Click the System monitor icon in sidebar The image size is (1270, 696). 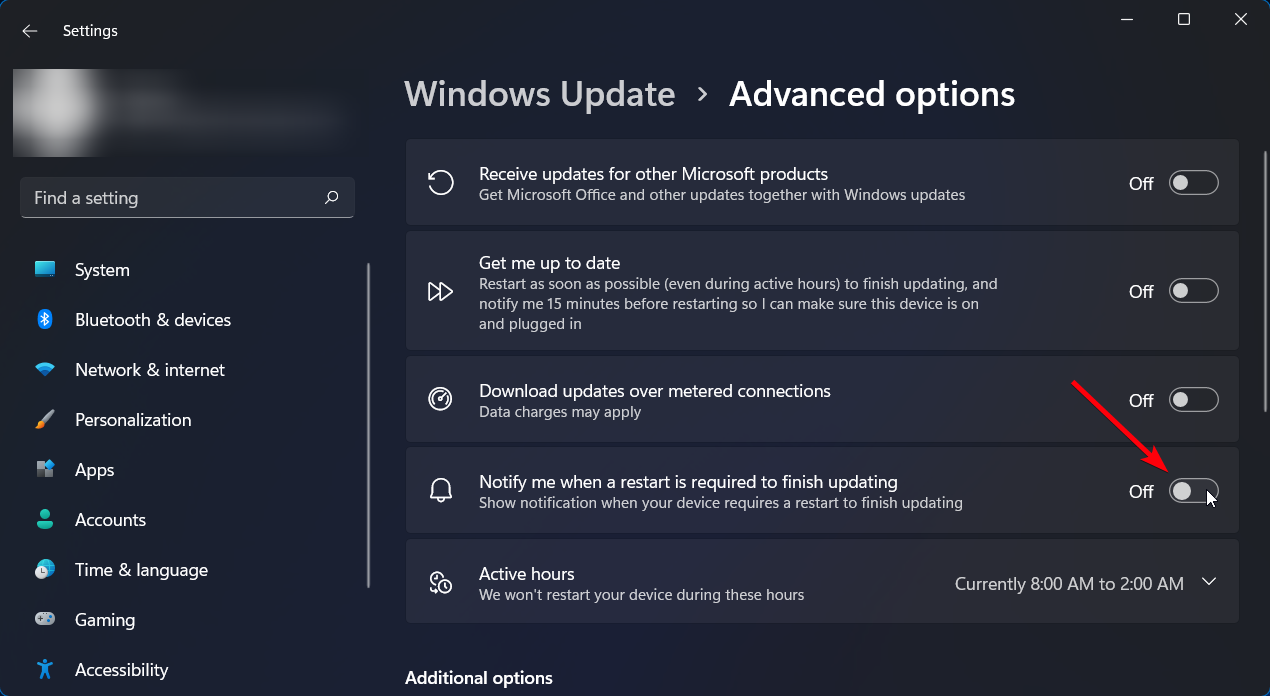pyautogui.click(x=45, y=270)
